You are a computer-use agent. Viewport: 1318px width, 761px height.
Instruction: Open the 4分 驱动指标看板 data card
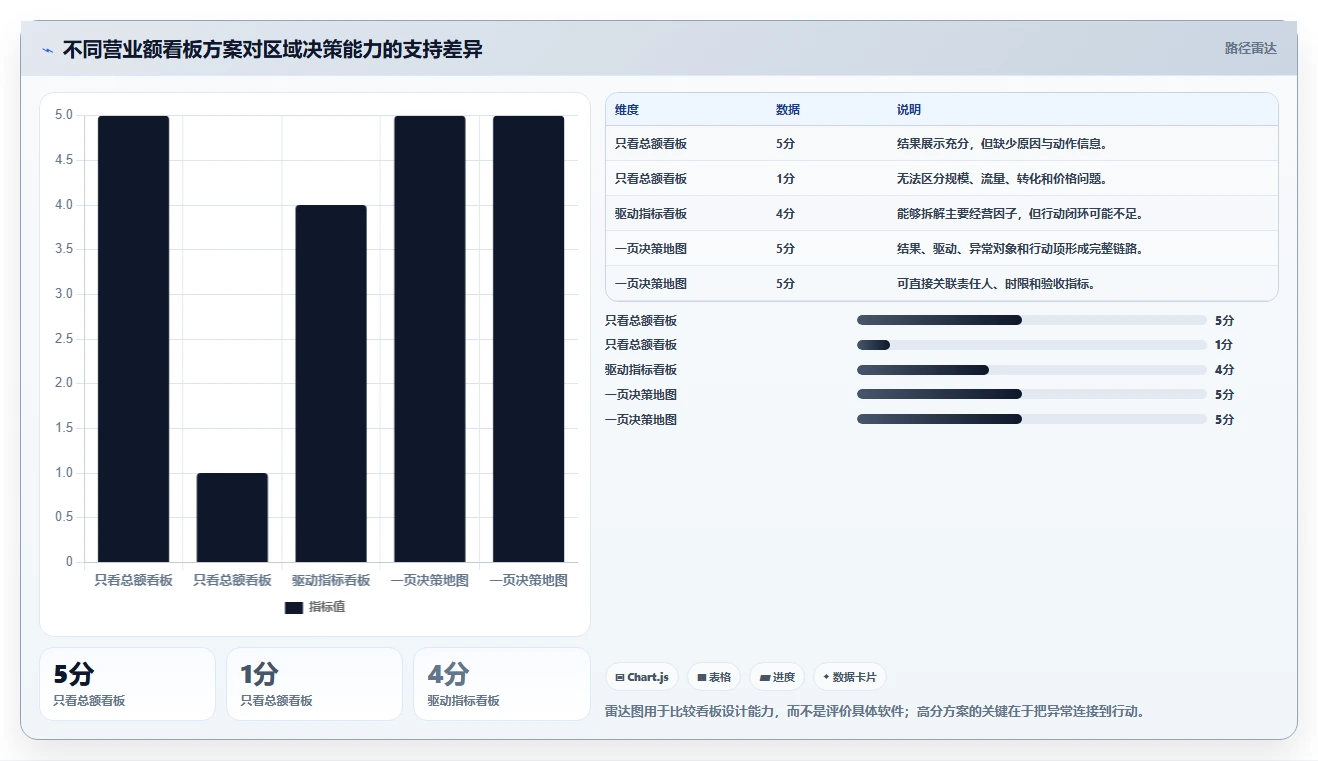[501, 684]
